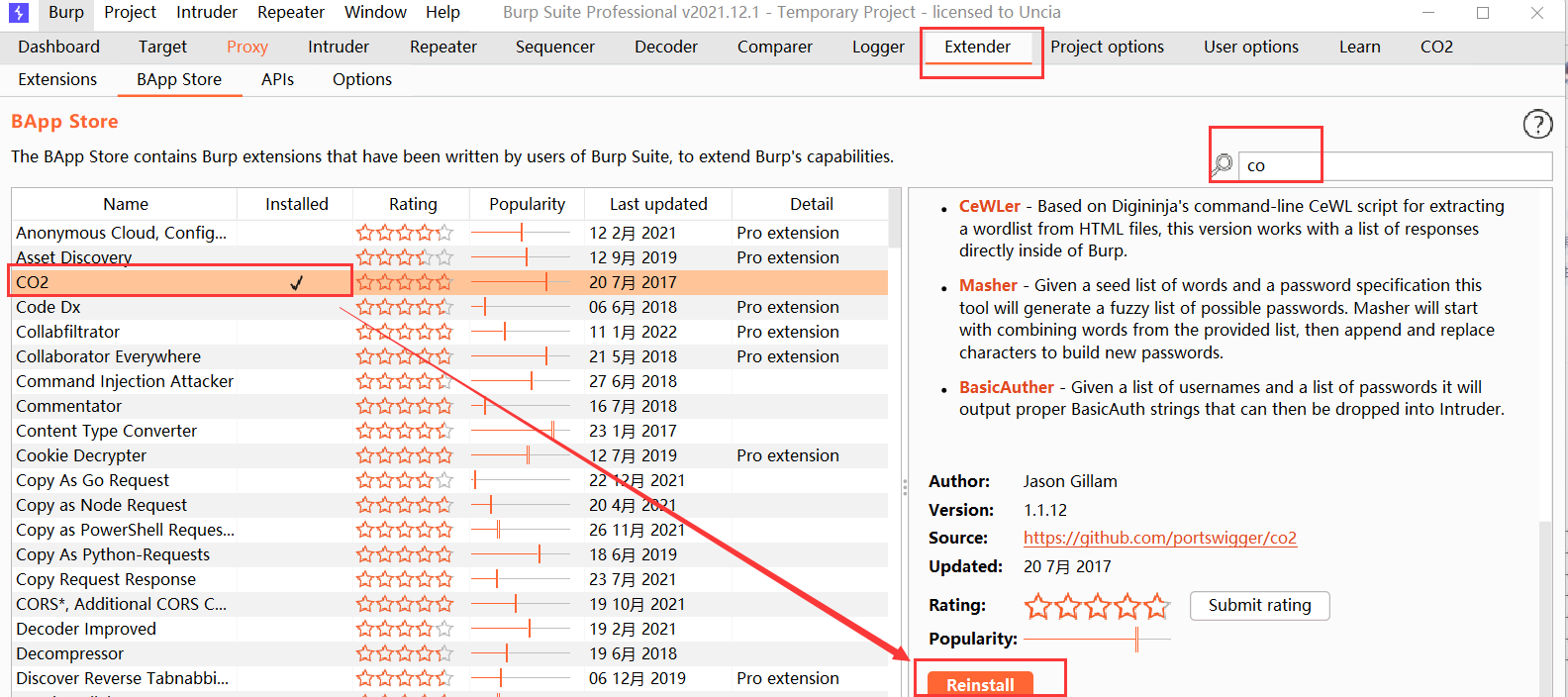The height and width of the screenshot is (697, 1568).
Task: Open the User options tab
Action: [1251, 47]
